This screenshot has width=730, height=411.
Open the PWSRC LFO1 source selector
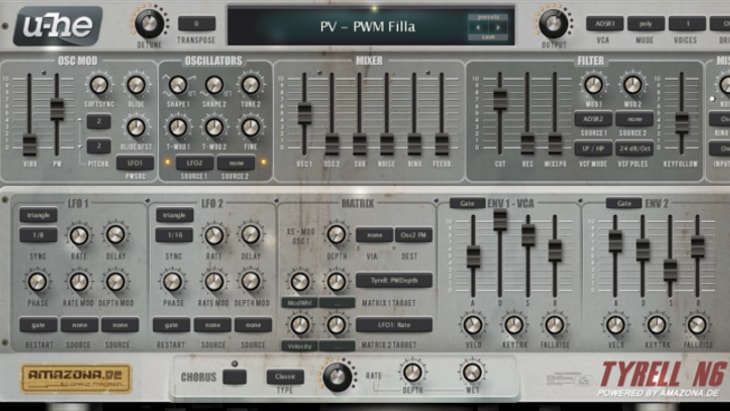[135, 163]
